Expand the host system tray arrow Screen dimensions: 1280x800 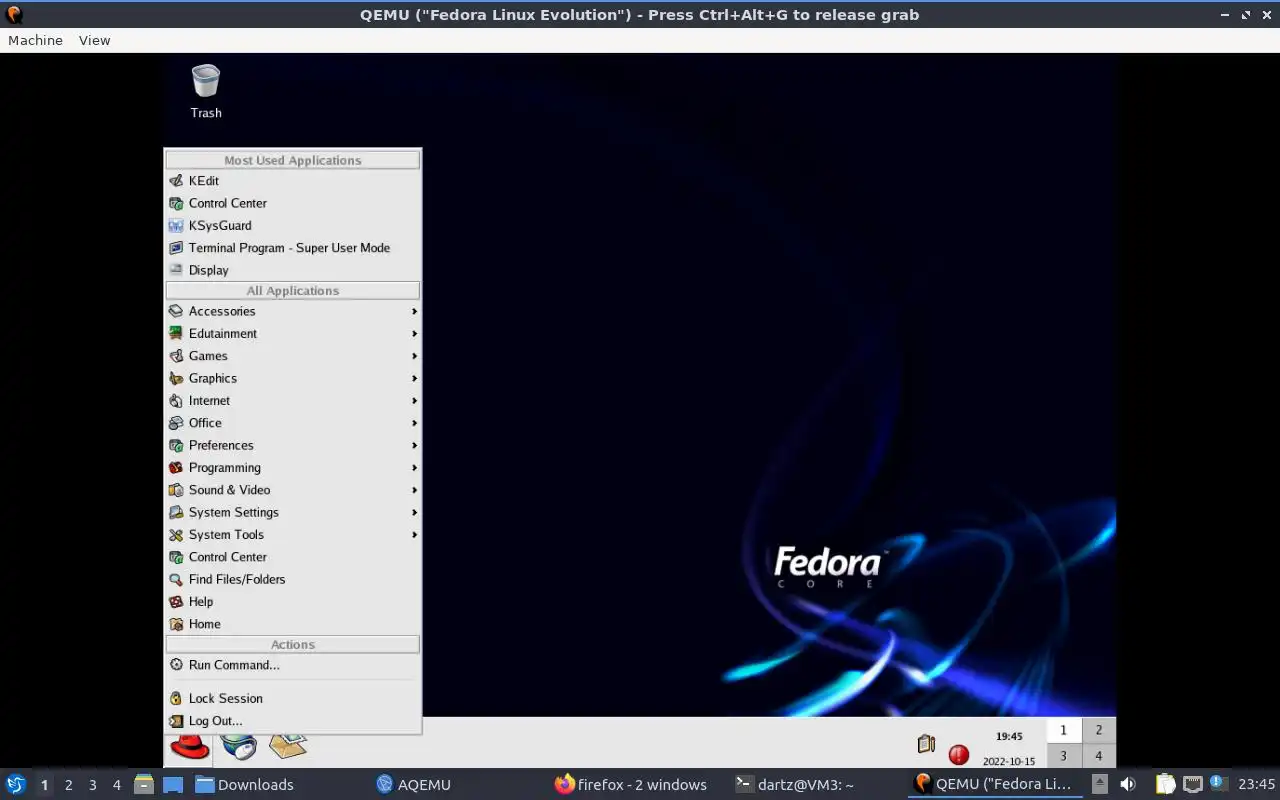pyautogui.click(x=1100, y=785)
